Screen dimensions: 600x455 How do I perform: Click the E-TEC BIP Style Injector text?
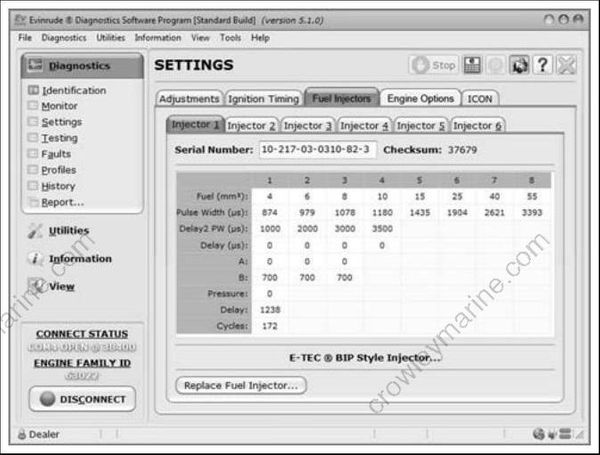point(365,358)
